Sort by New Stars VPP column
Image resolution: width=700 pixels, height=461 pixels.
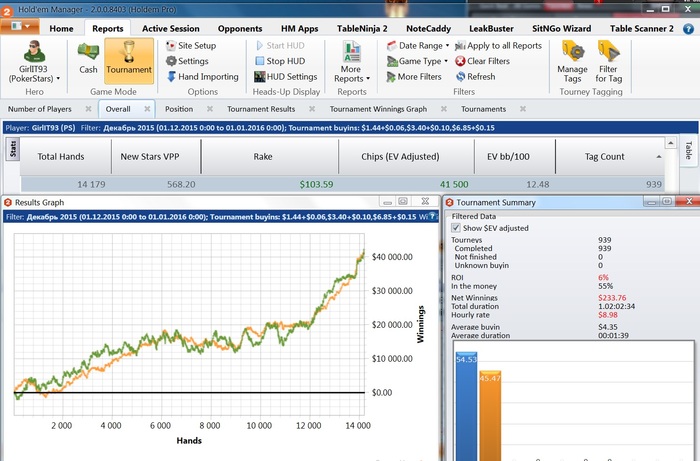tap(156, 157)
